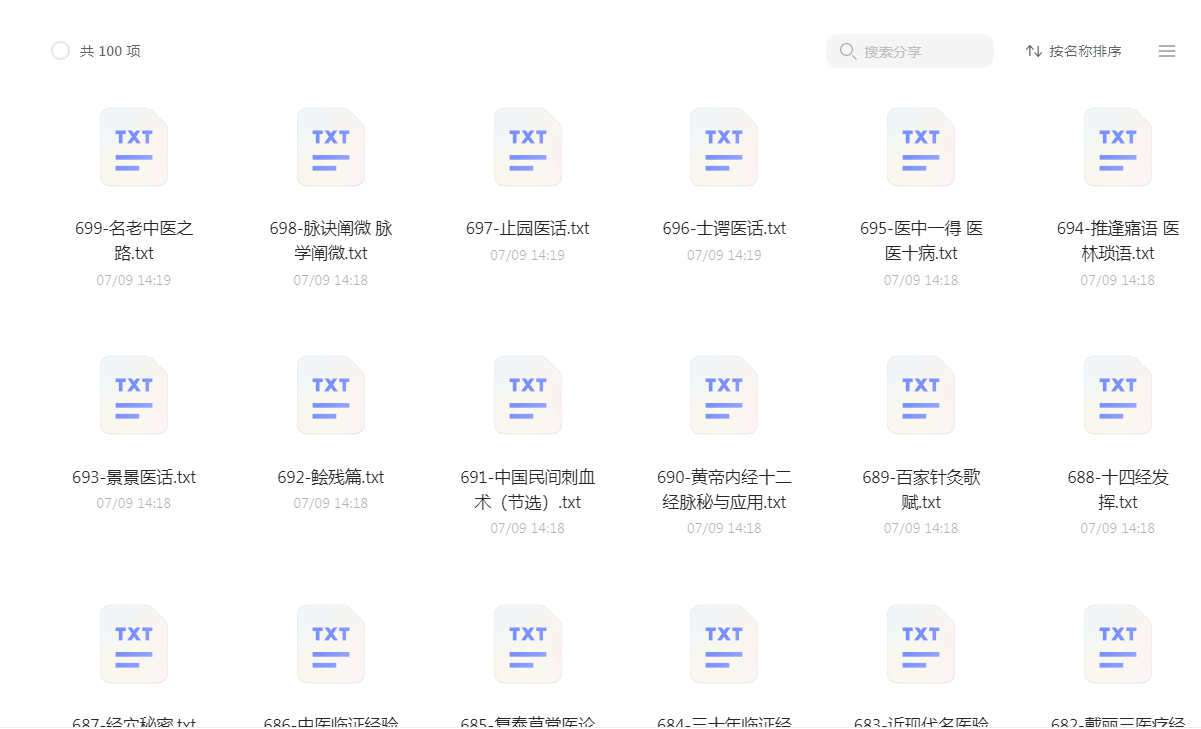Viewport: 1201px width, 729px height.
Task: Toggle the select-all circle beside 共 100 项
Action: pyautogui.click(x=60, y=51)
